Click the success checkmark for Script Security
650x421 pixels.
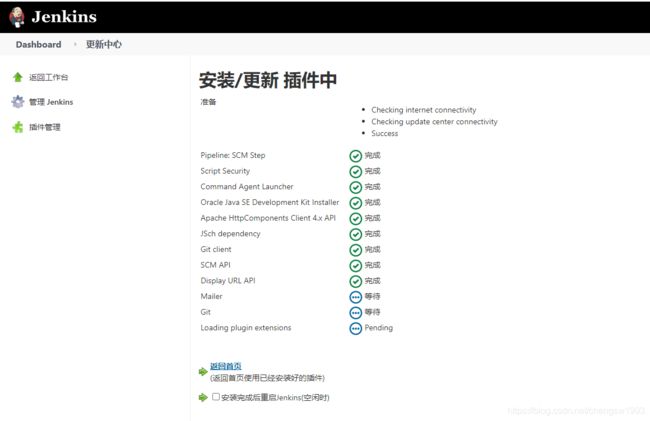pyautogui.click(x=356, y=172)
